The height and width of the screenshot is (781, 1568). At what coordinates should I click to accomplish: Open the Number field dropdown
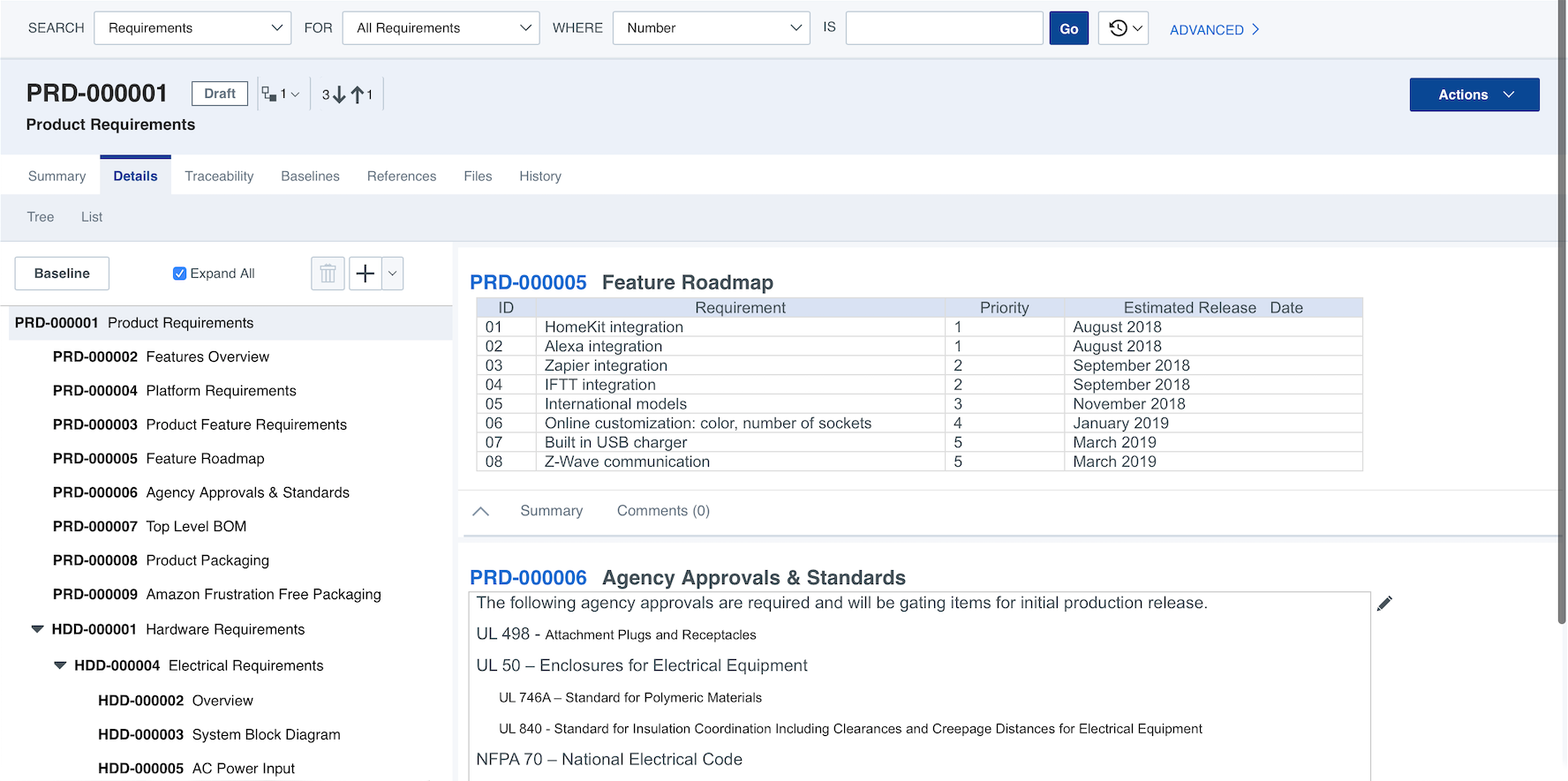coord(711,28)
